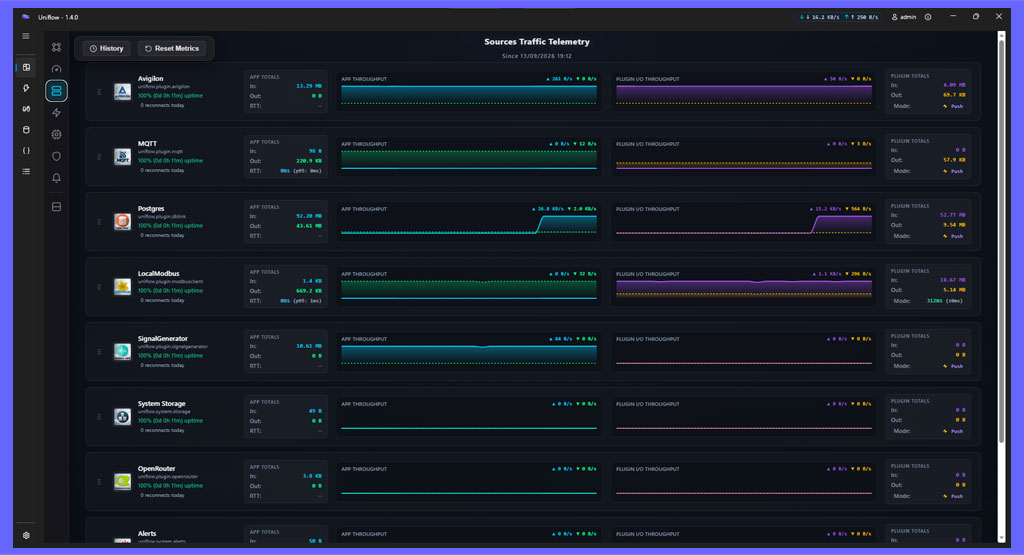Click the MQTT plugin logo
This screenshot has height=555, width=1024.
(122, 157)
